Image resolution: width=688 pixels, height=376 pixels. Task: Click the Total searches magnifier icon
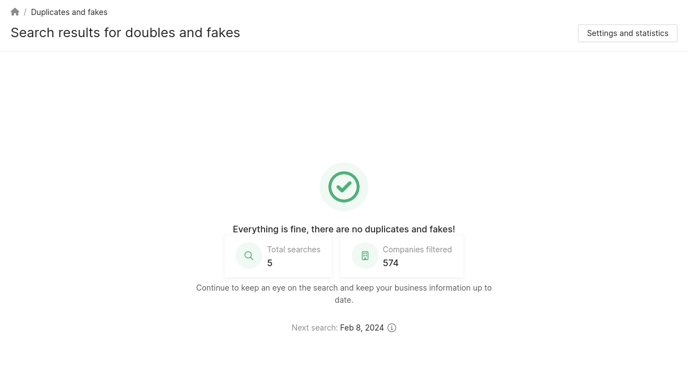pyautogui.click(x=249, y=256)
